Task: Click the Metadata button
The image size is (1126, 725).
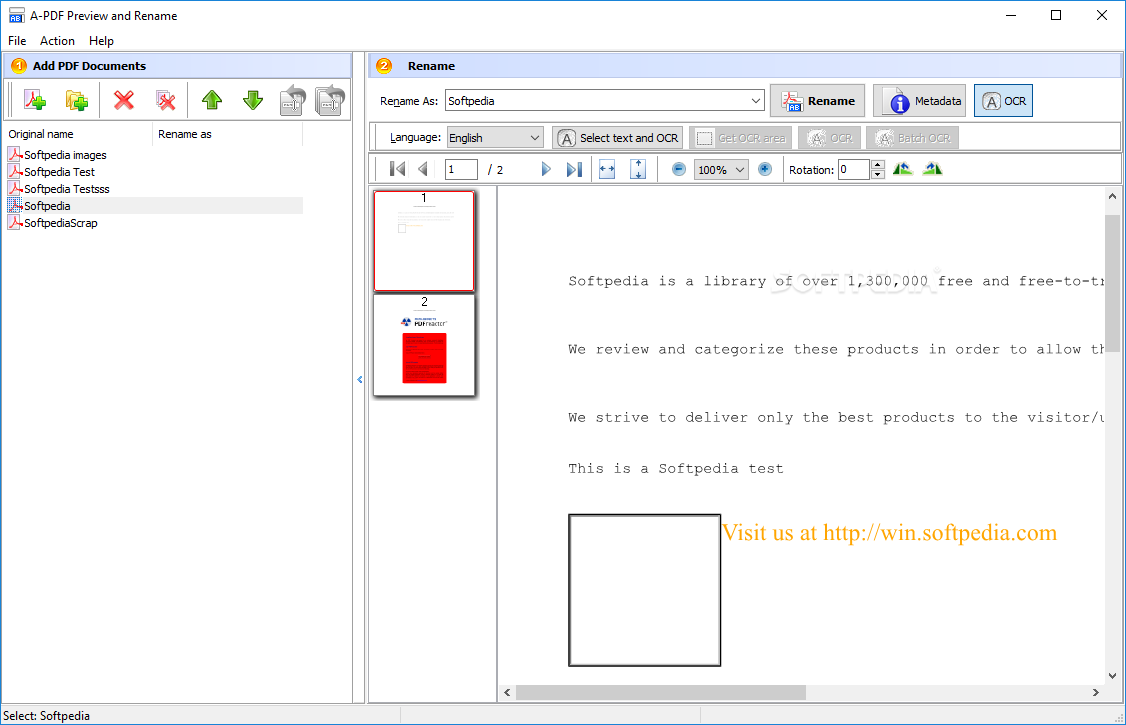Action: pyautogui.click(x=919, y=100)
